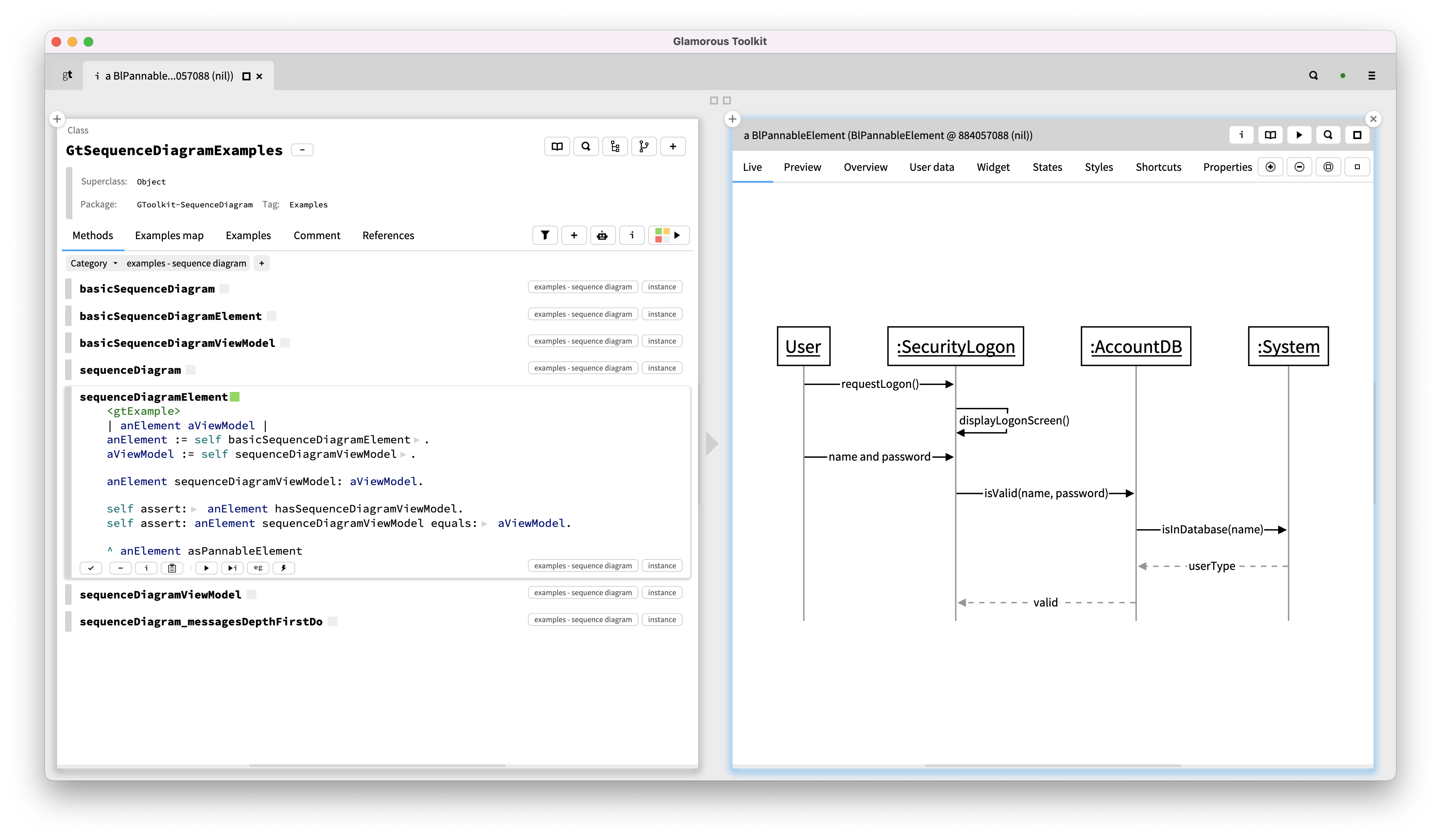Open the class documentation book icon
The height and width of the screenshot is (840, 1441).
(x=557, y=146)
